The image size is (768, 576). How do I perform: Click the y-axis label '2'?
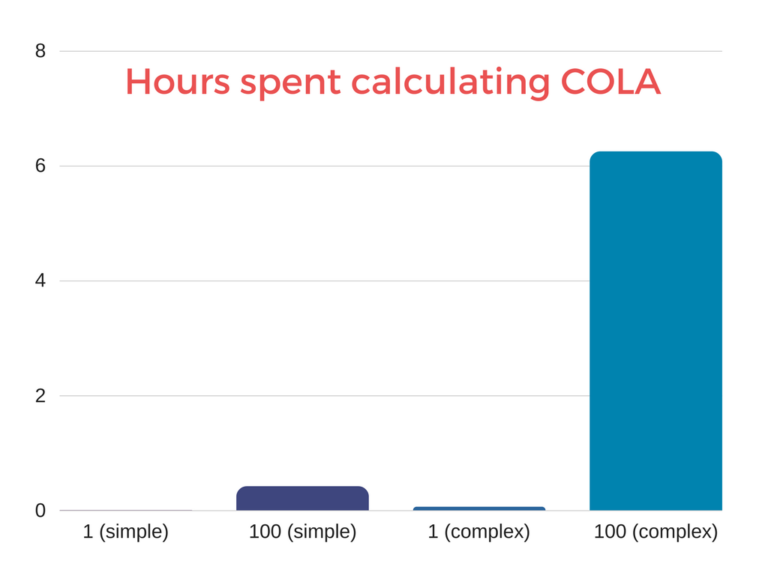(40, 396)
